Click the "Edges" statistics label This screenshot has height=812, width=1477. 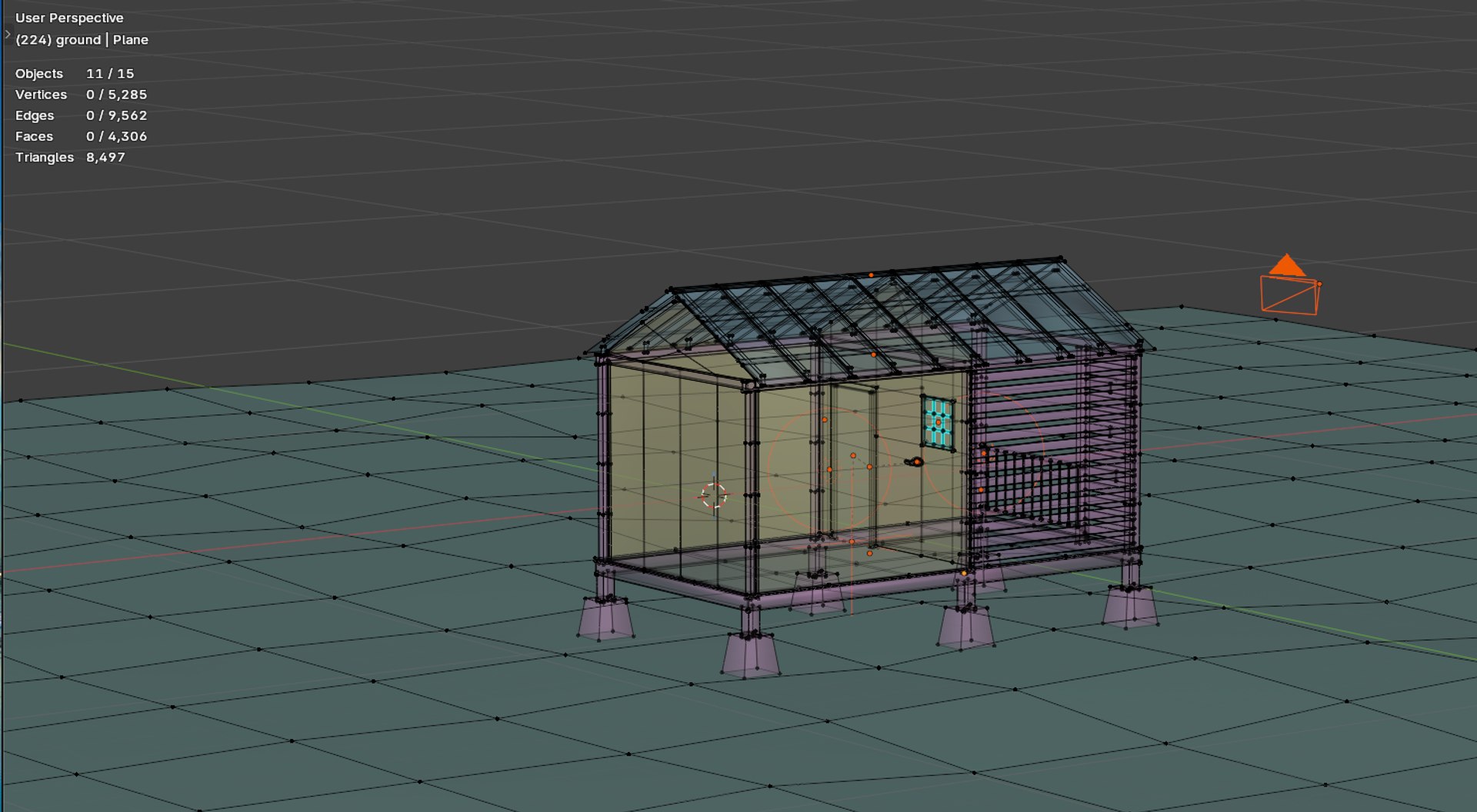coord(35,115)
